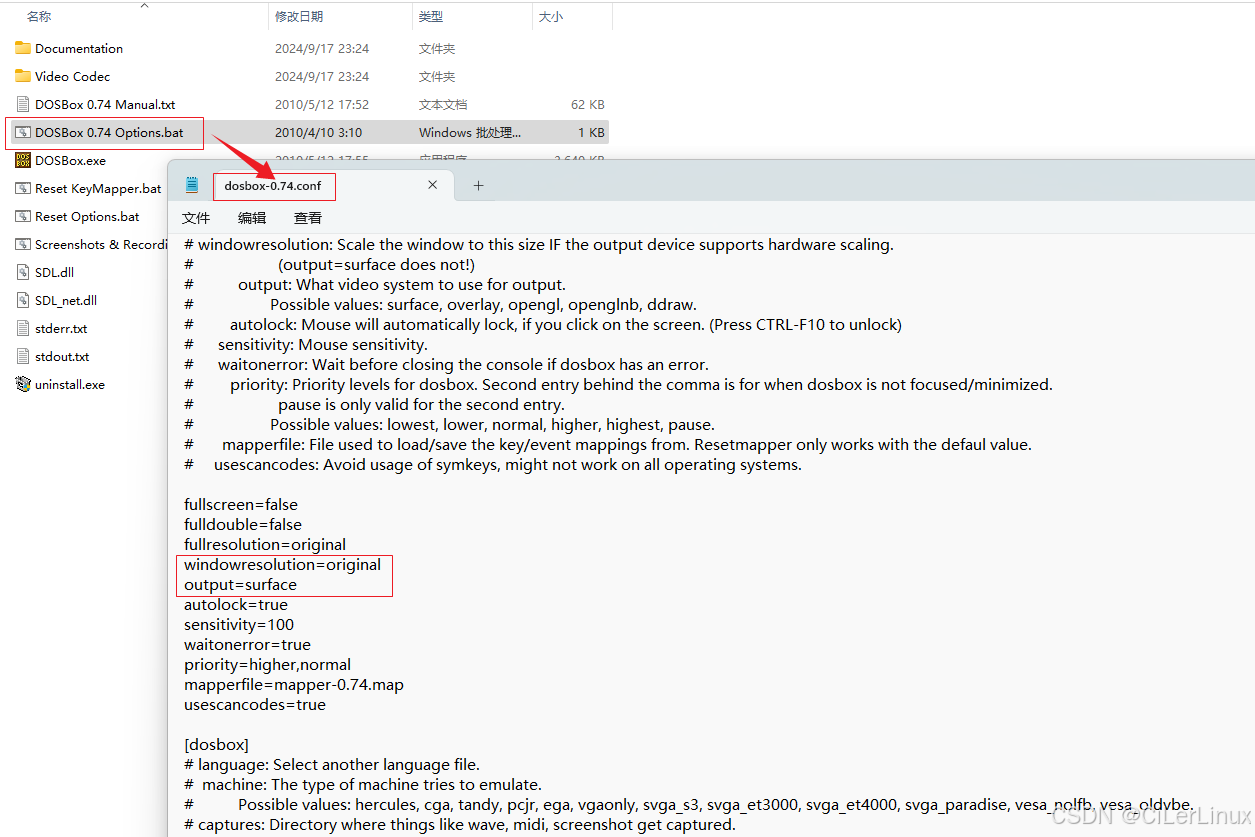Close the dosbox-0.74.conf tab

pos(433,185)
